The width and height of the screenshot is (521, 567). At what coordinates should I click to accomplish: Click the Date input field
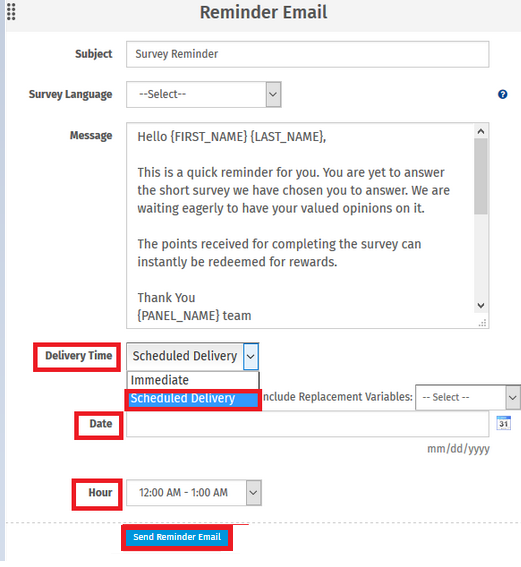pyautogui.click(x=307, y=424)
